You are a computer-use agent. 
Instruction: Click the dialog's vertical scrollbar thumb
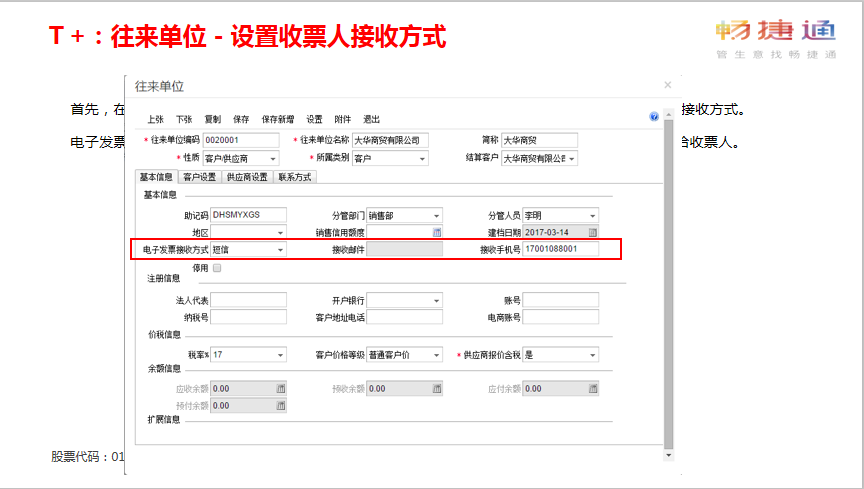pos(668,284)
